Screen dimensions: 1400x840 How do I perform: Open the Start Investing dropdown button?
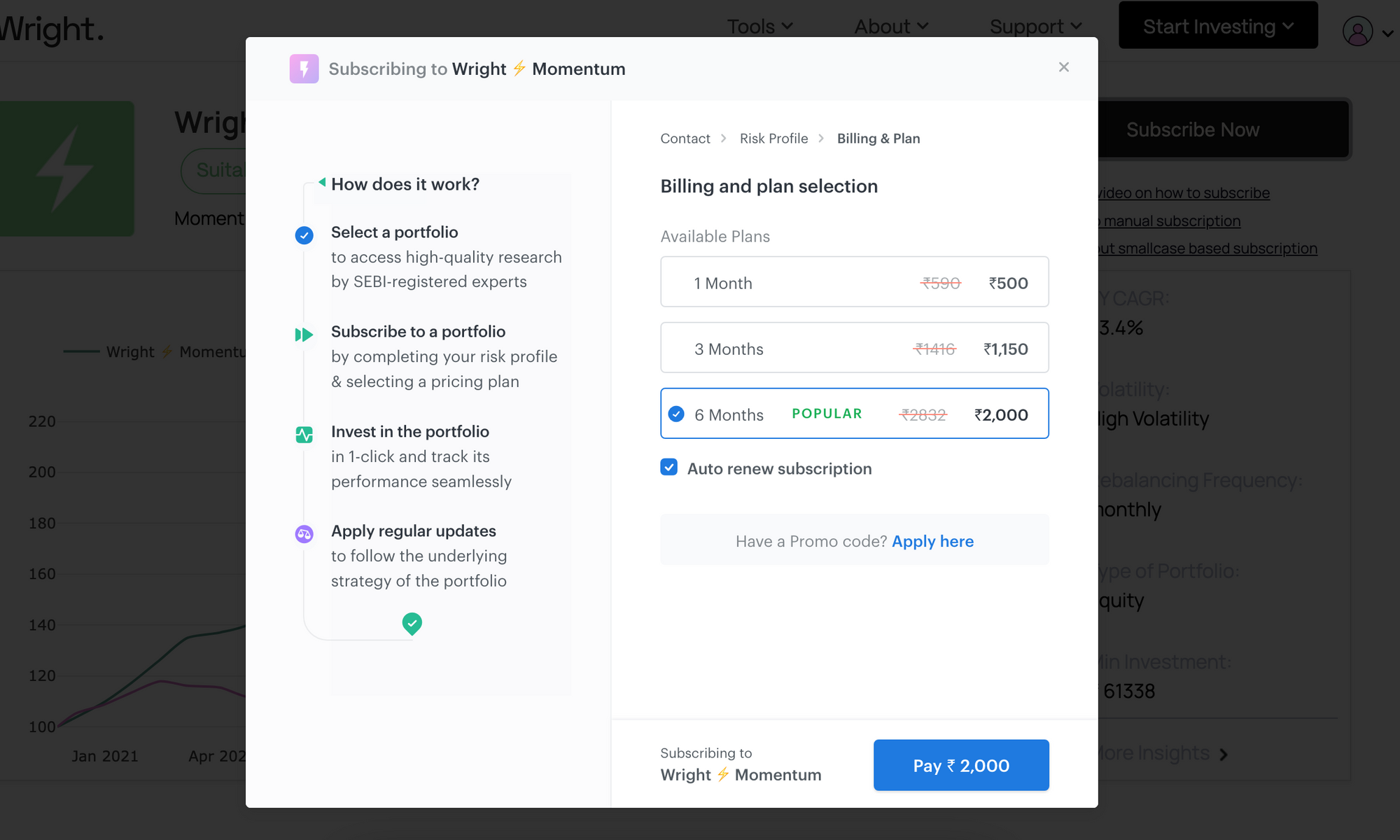click(1218, 25)
